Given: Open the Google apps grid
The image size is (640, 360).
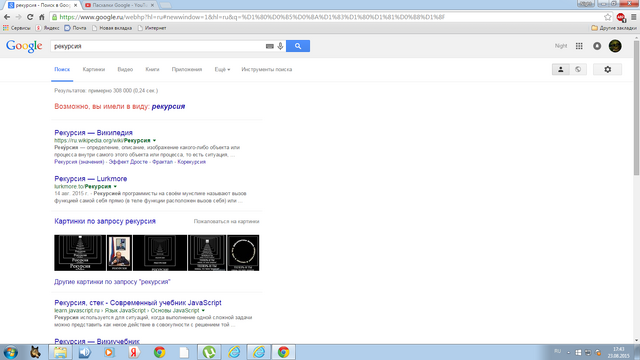Looking at the screenshot, I should (579, 46).
